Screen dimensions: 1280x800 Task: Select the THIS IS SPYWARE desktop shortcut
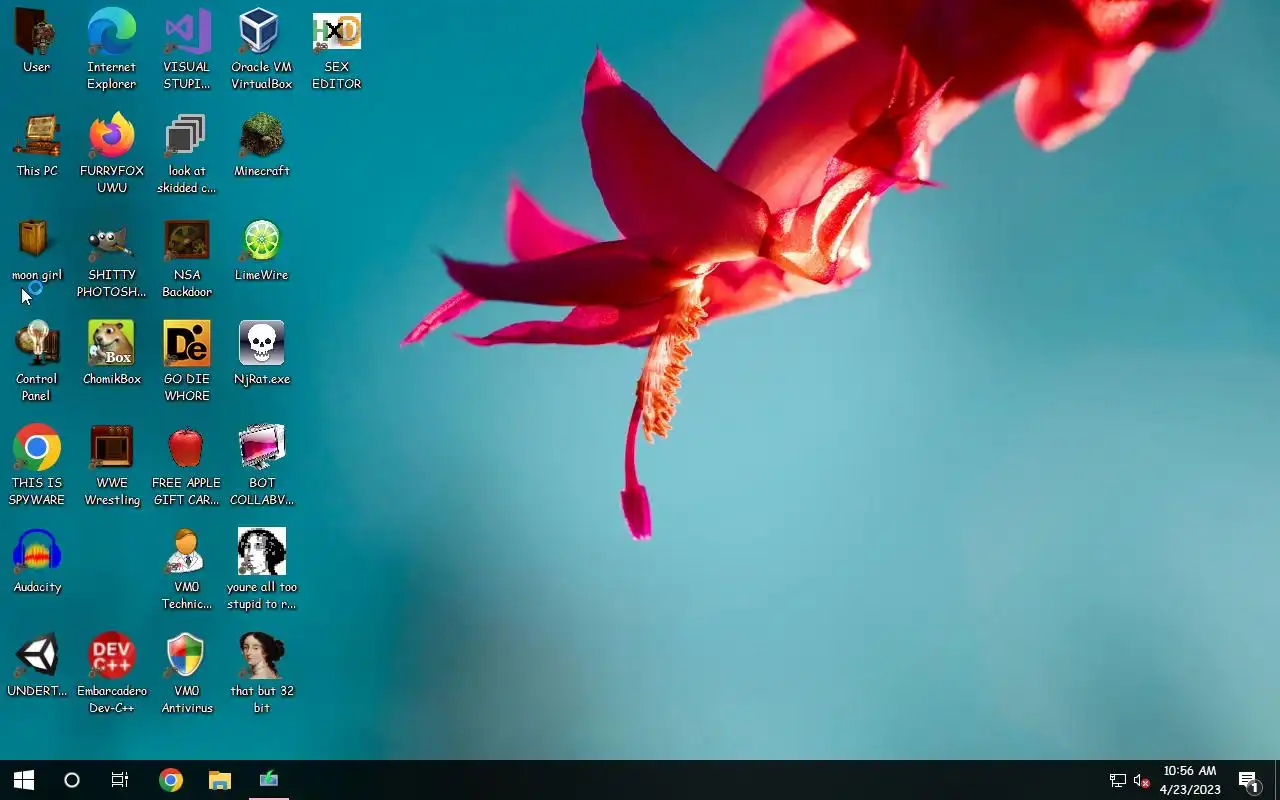(x=37, y=466)
